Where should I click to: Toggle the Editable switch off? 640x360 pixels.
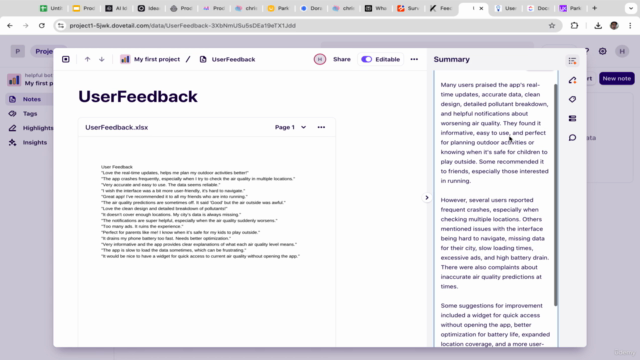367,59
